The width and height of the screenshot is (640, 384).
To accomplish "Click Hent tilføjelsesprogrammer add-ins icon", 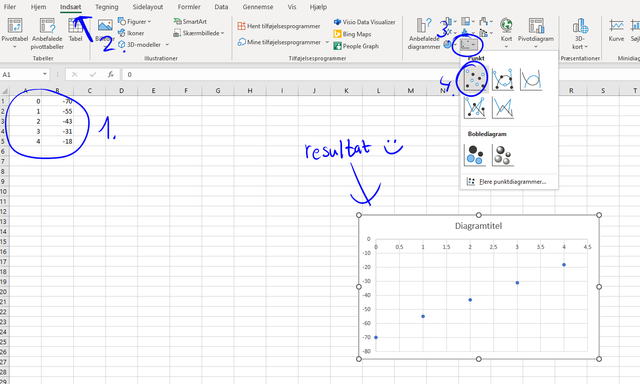I will (x=242, y=26).
